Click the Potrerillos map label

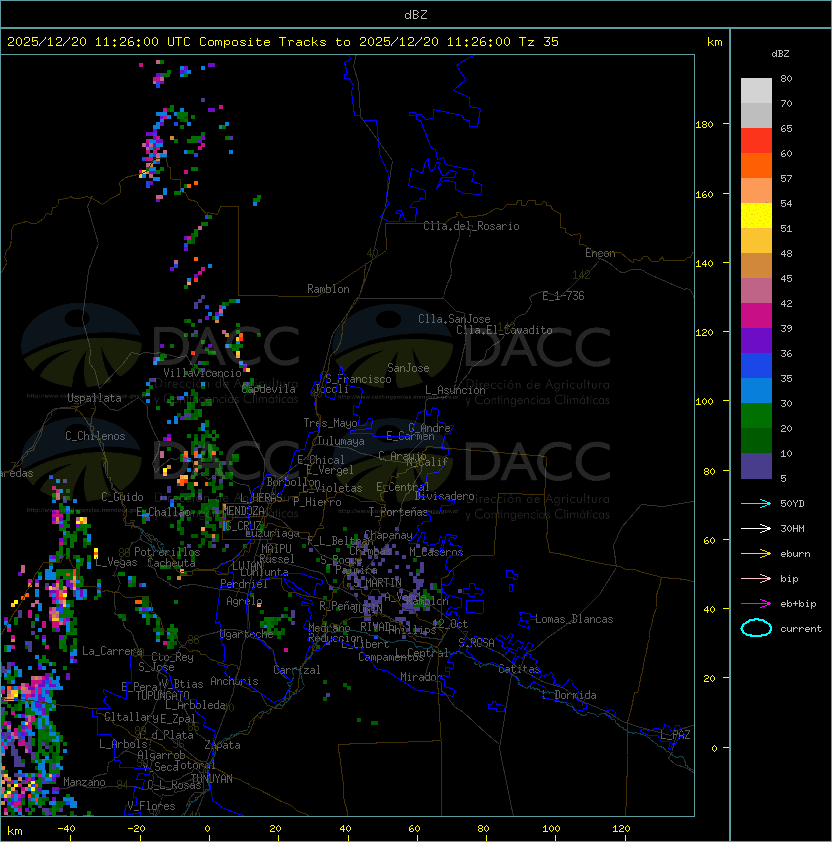pyautogui.click(x=167, y=552)
